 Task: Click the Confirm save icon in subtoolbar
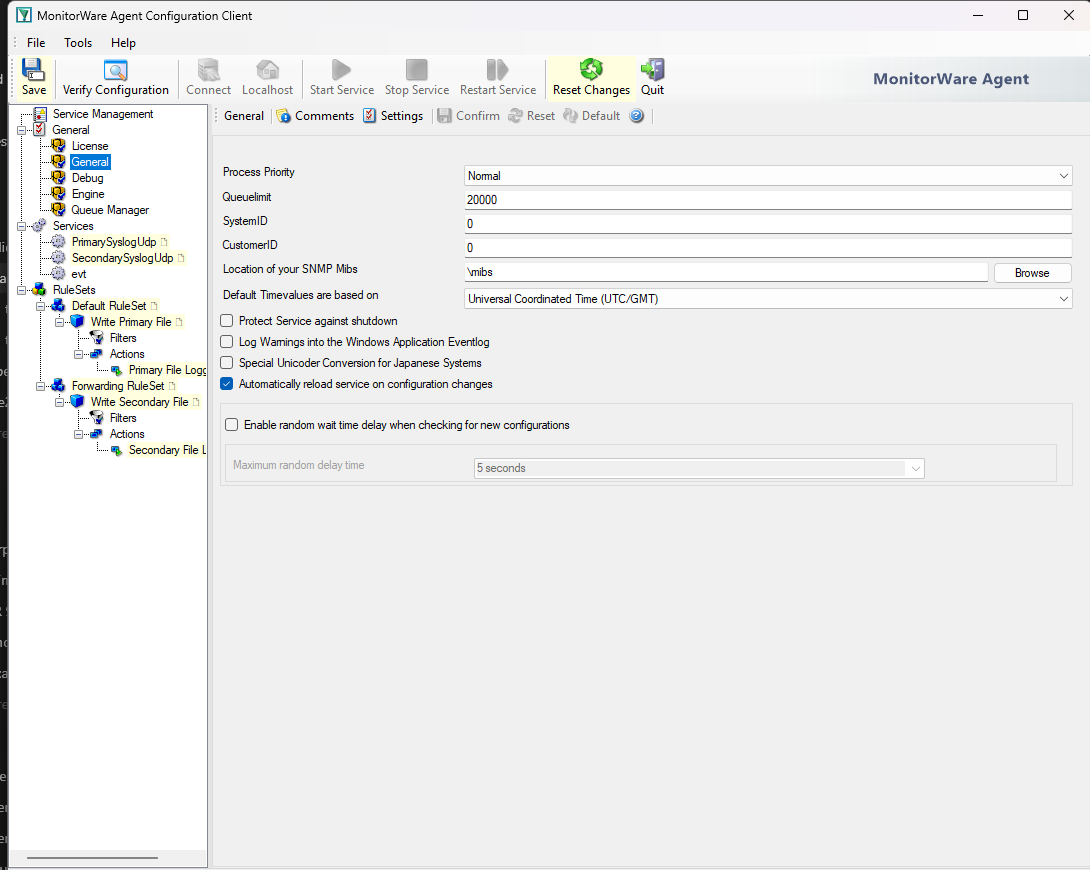point(444,116)
